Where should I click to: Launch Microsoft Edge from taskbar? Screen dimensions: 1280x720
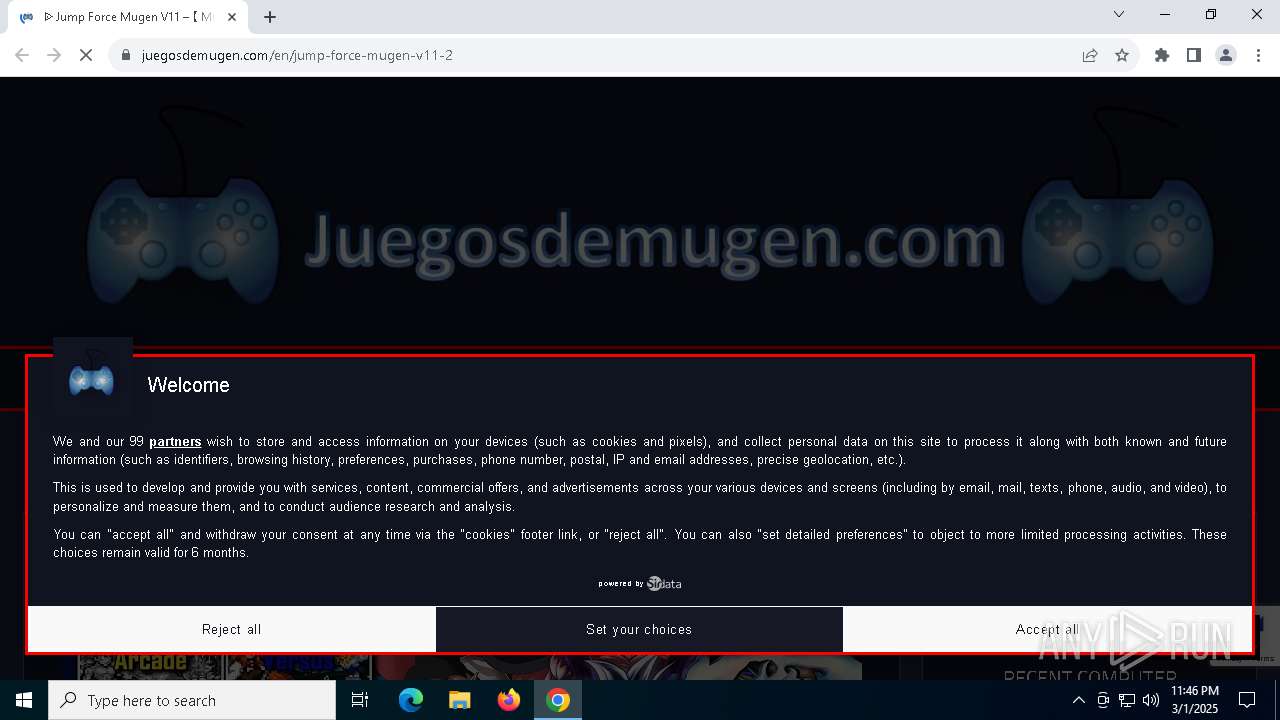pyautogui.click(x=411, y=700)
